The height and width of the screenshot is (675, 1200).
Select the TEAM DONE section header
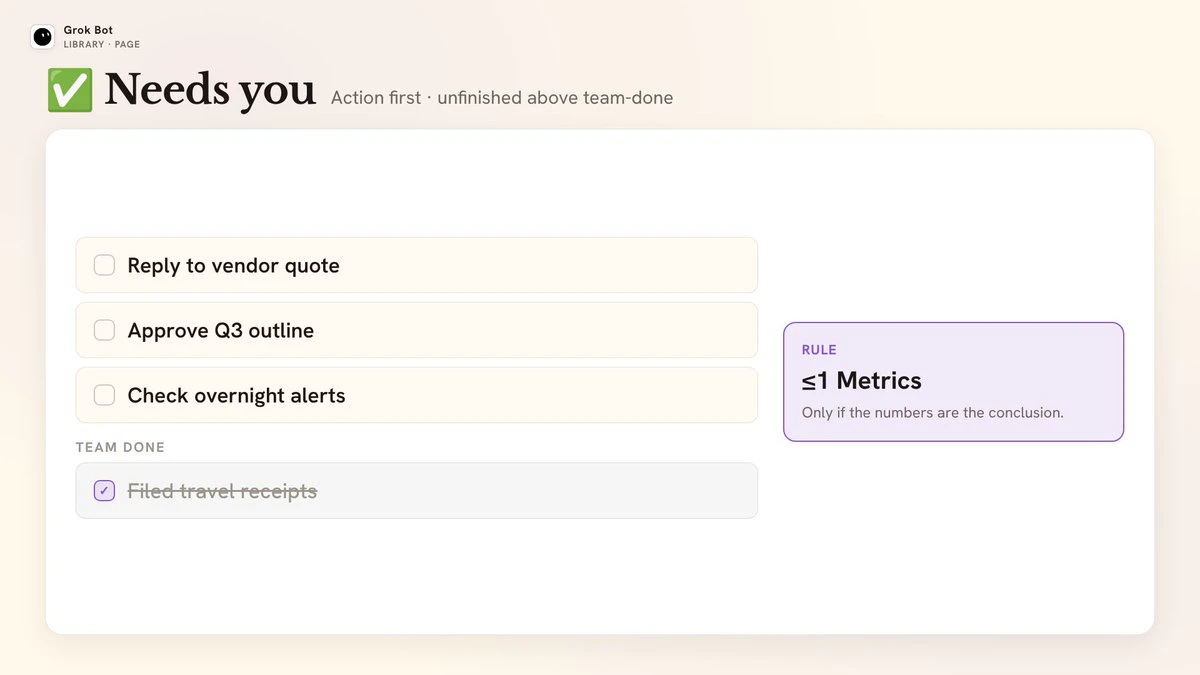tap(120, 447)
